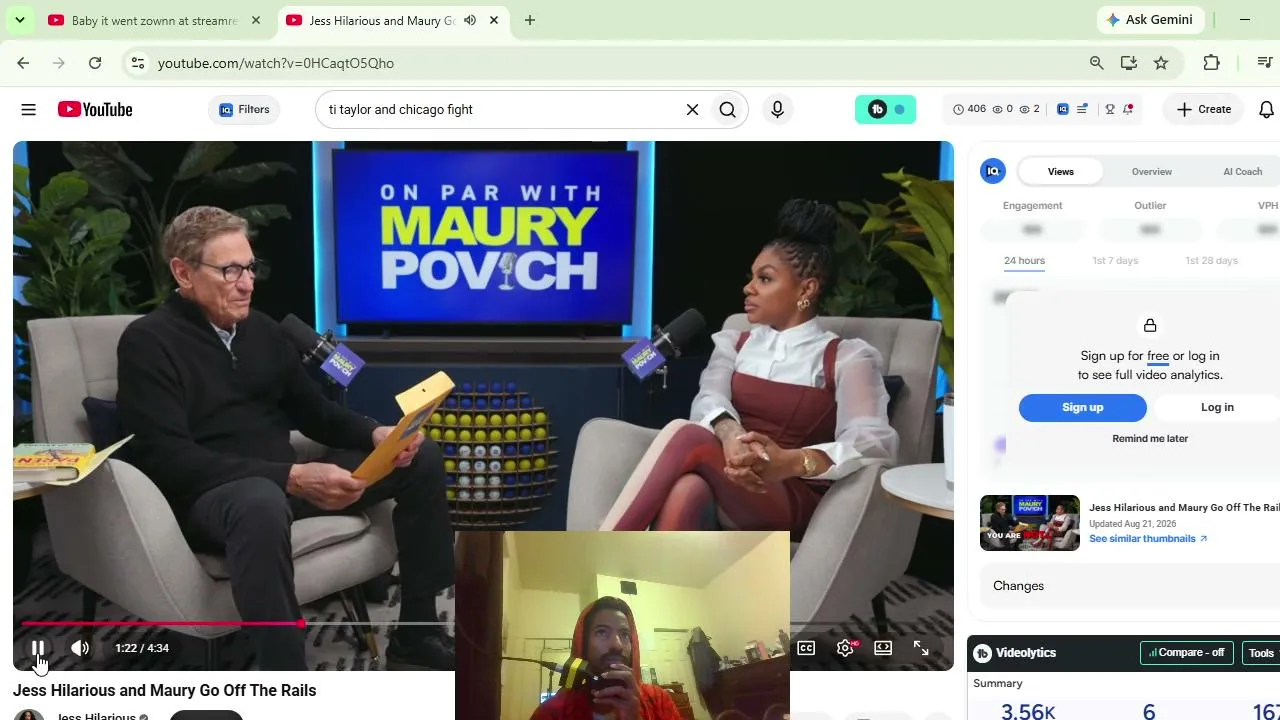Close the Jess Hilarious and Maury tab
The height and width of the screenshot is (720, 1280).
[494, 20]
